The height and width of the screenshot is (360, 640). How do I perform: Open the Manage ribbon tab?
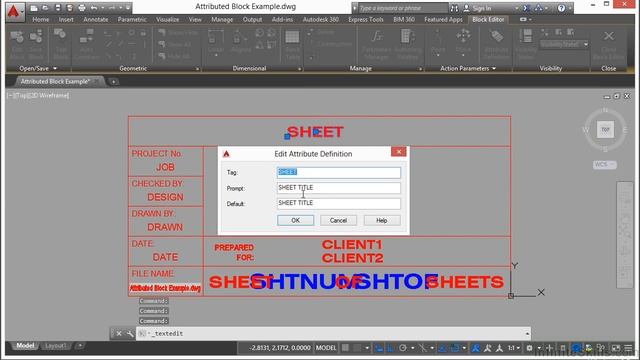point(222,19)
